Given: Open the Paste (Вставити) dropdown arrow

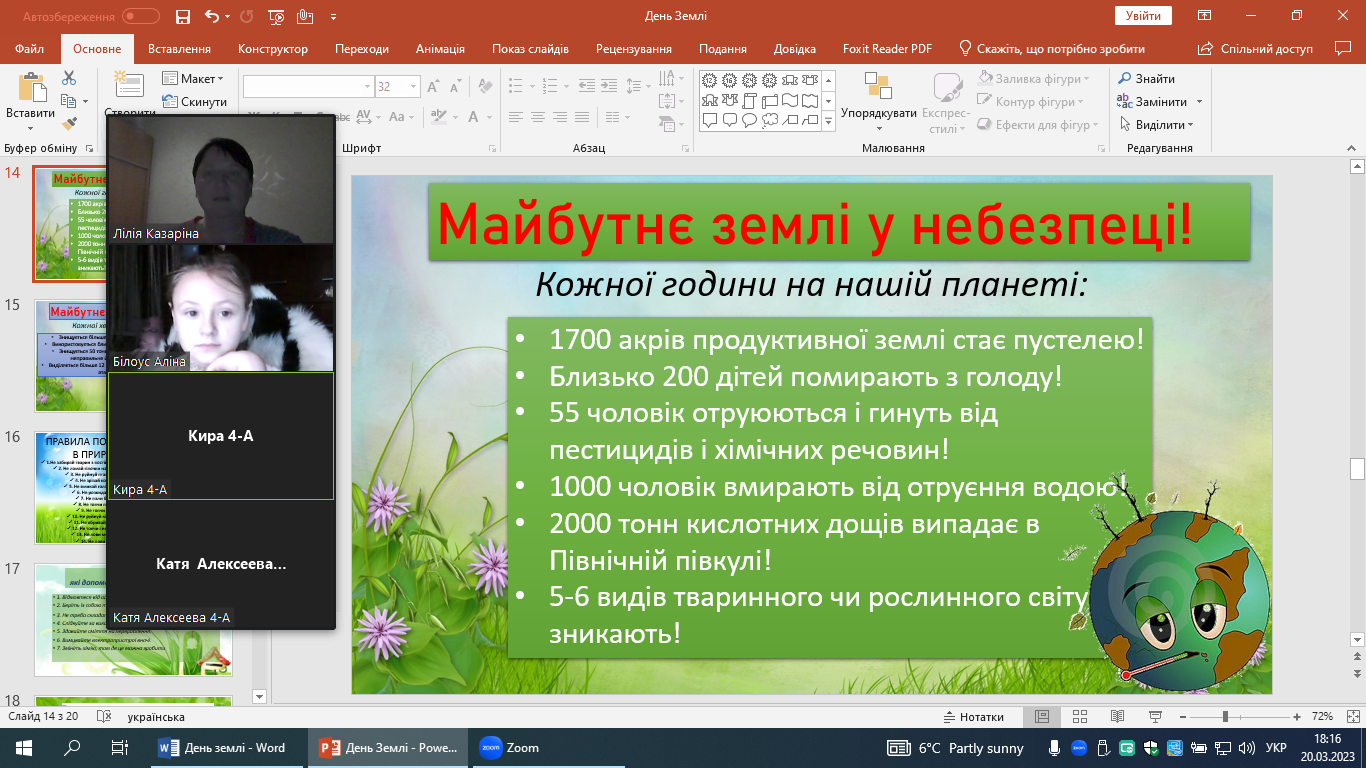Looking at the screenshot, I should (31, 127).
